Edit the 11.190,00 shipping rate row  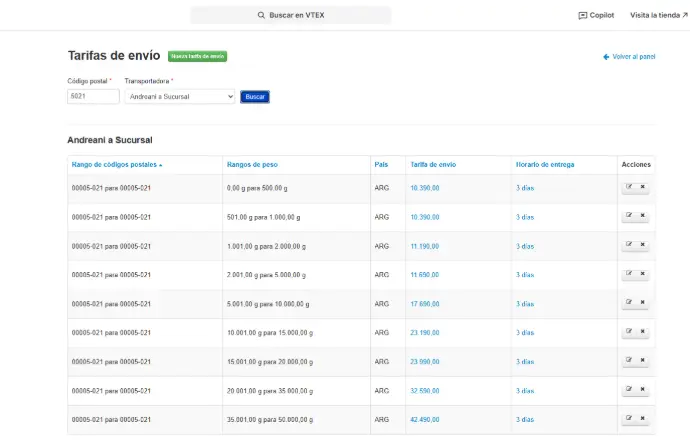click(x=629, y=245)
